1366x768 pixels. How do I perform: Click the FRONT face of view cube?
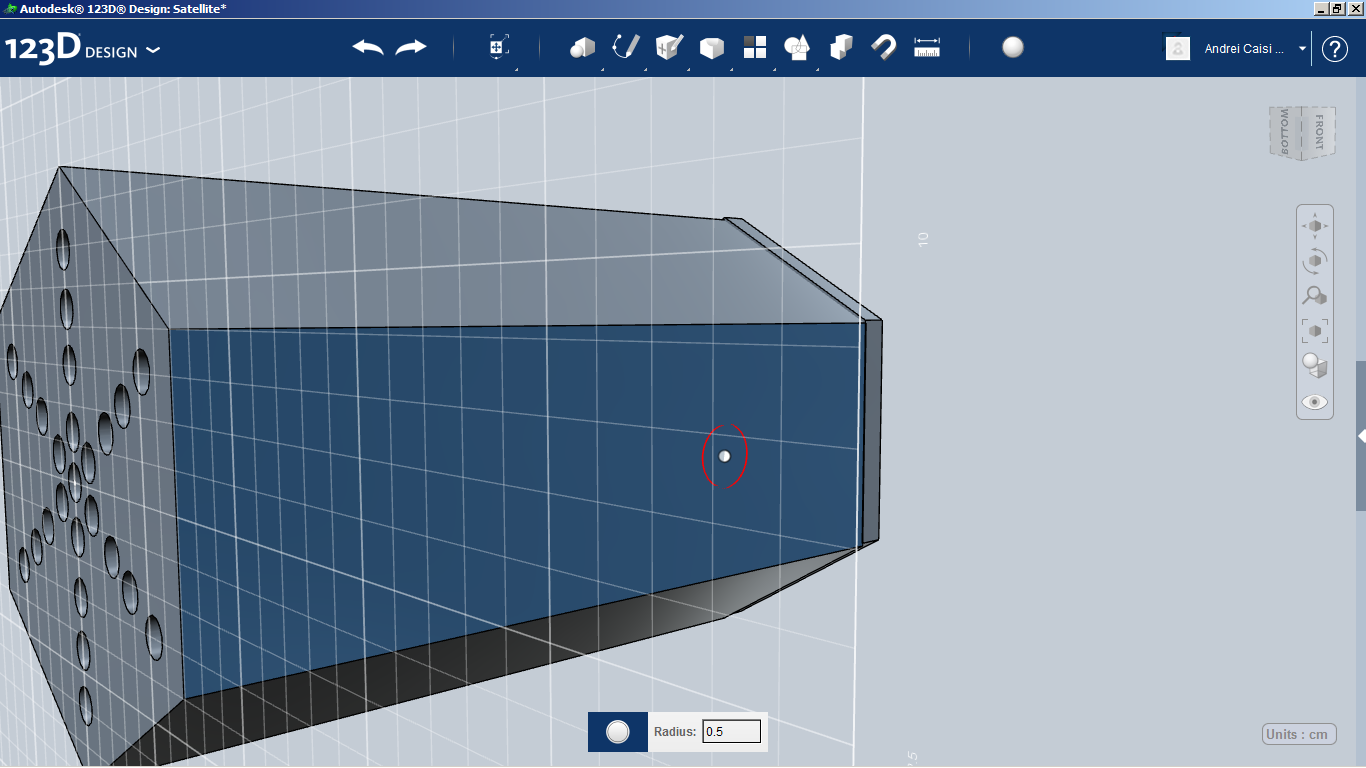coord(1319,132)
